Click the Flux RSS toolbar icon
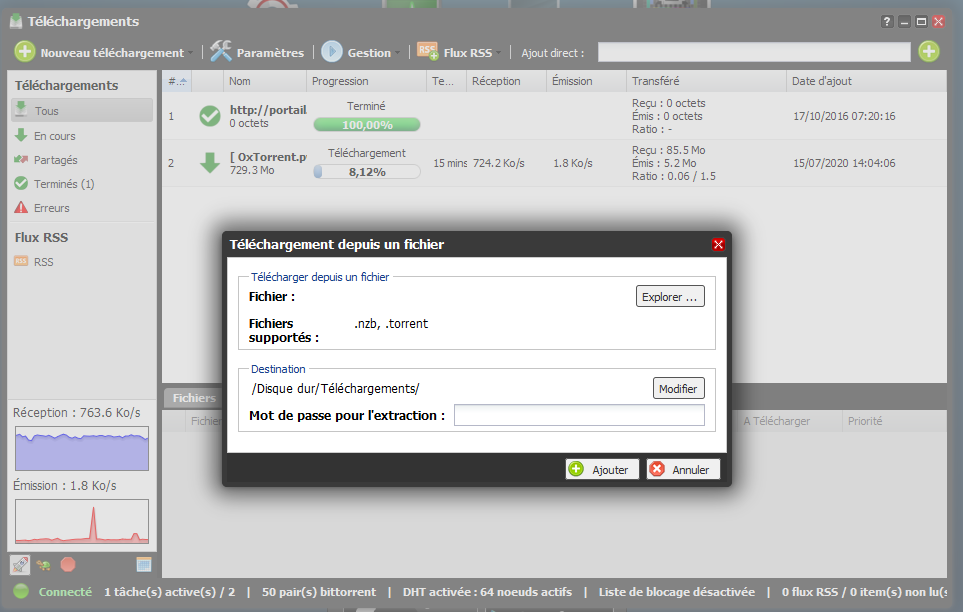963x612 pixels. (x=427, y=51)
